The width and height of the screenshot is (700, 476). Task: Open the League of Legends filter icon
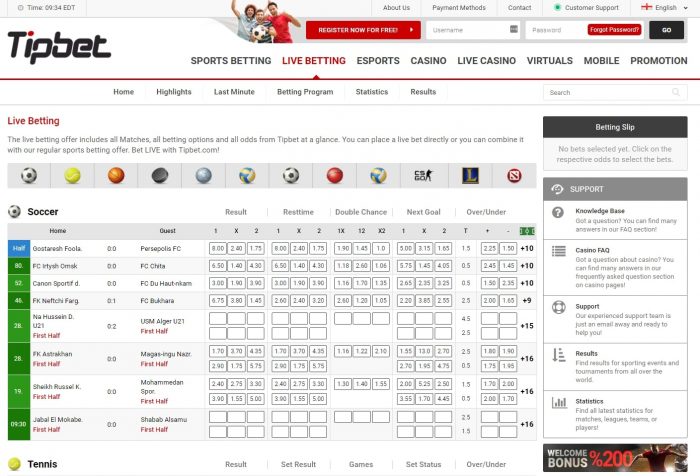pos(470,175)
